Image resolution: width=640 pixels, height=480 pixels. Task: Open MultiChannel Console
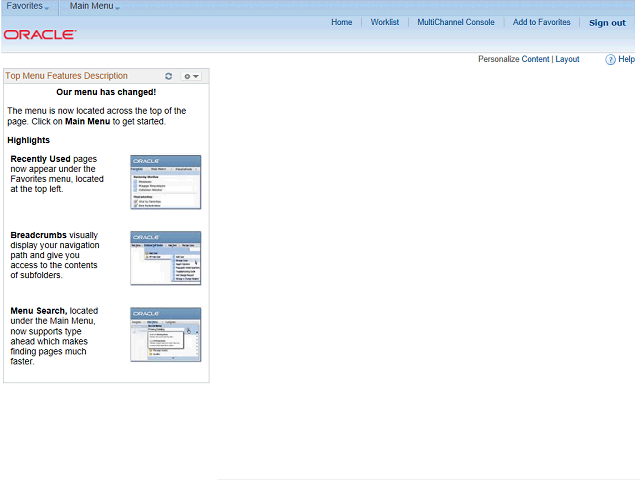point(456,22)
